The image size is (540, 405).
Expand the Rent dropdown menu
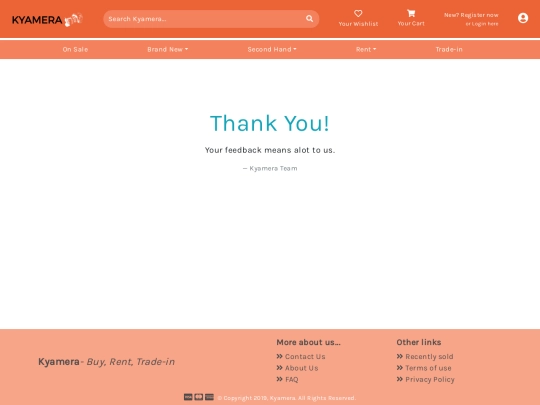click(x=366, y=49)
